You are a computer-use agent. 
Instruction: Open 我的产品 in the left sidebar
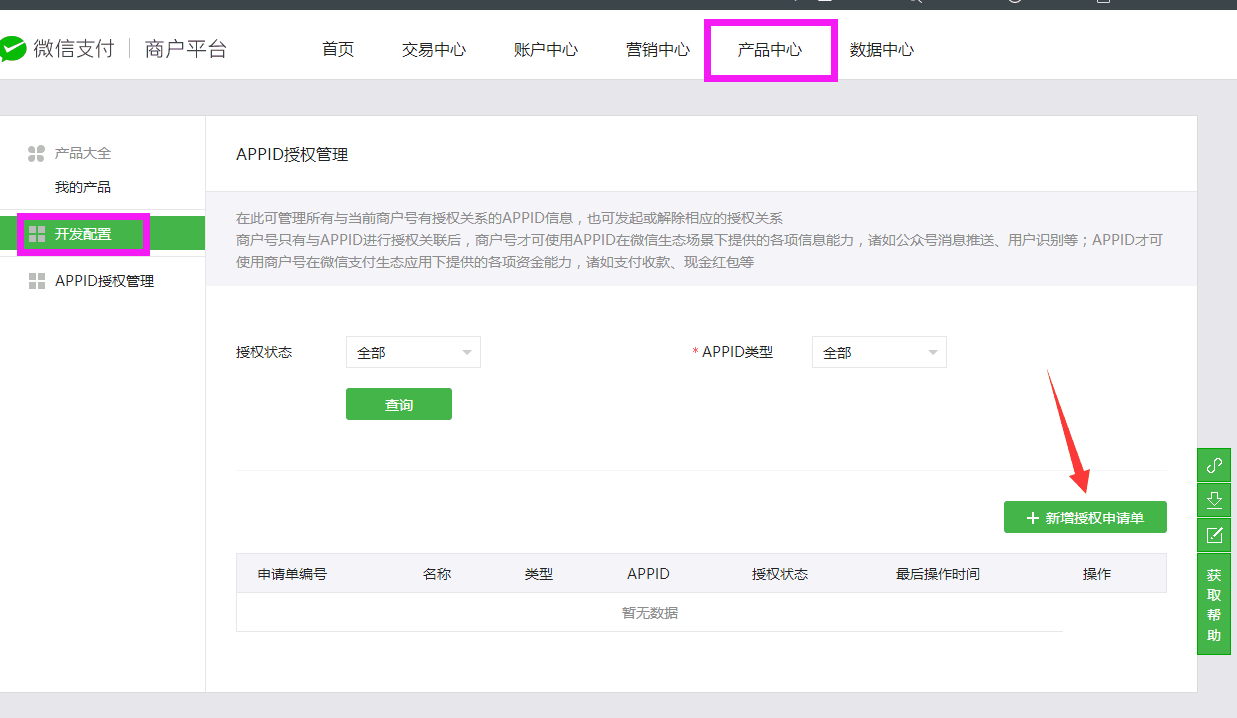(83, 187)
